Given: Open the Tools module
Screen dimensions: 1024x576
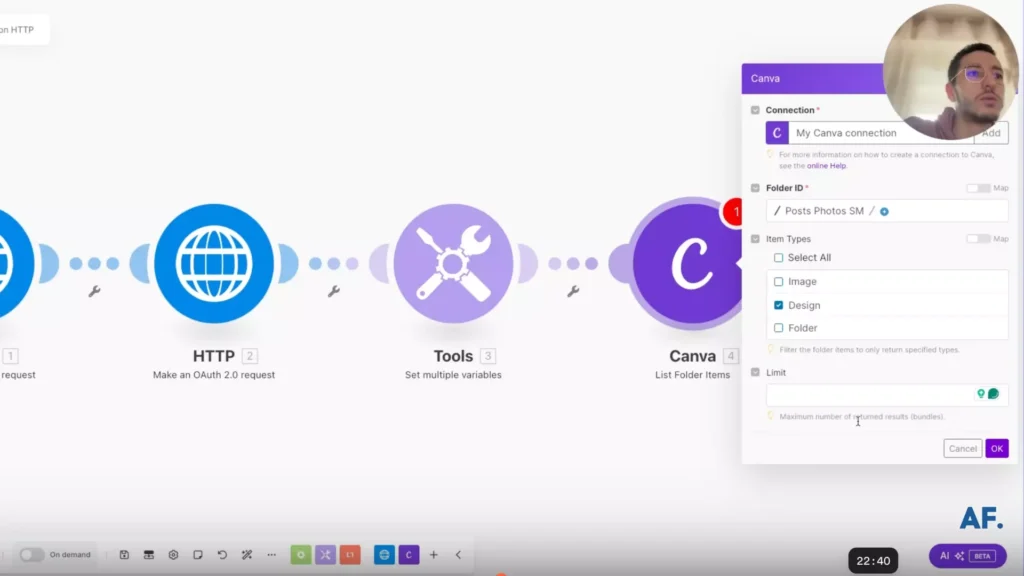Looking at the screenshot, I should click(453, 263).
